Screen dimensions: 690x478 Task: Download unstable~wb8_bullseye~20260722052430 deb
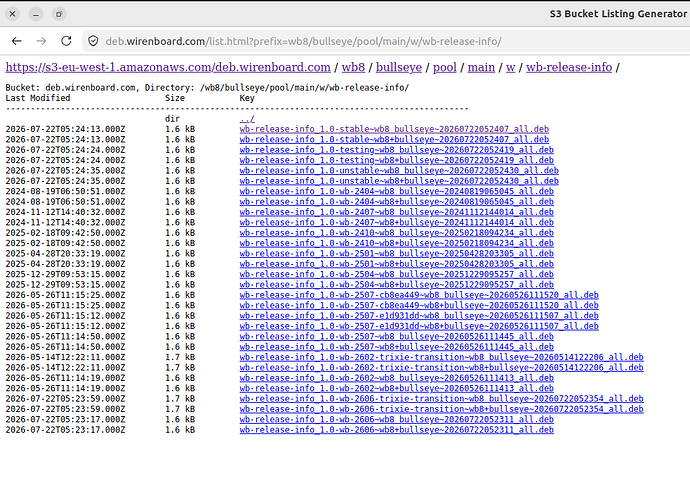[399, 171]
